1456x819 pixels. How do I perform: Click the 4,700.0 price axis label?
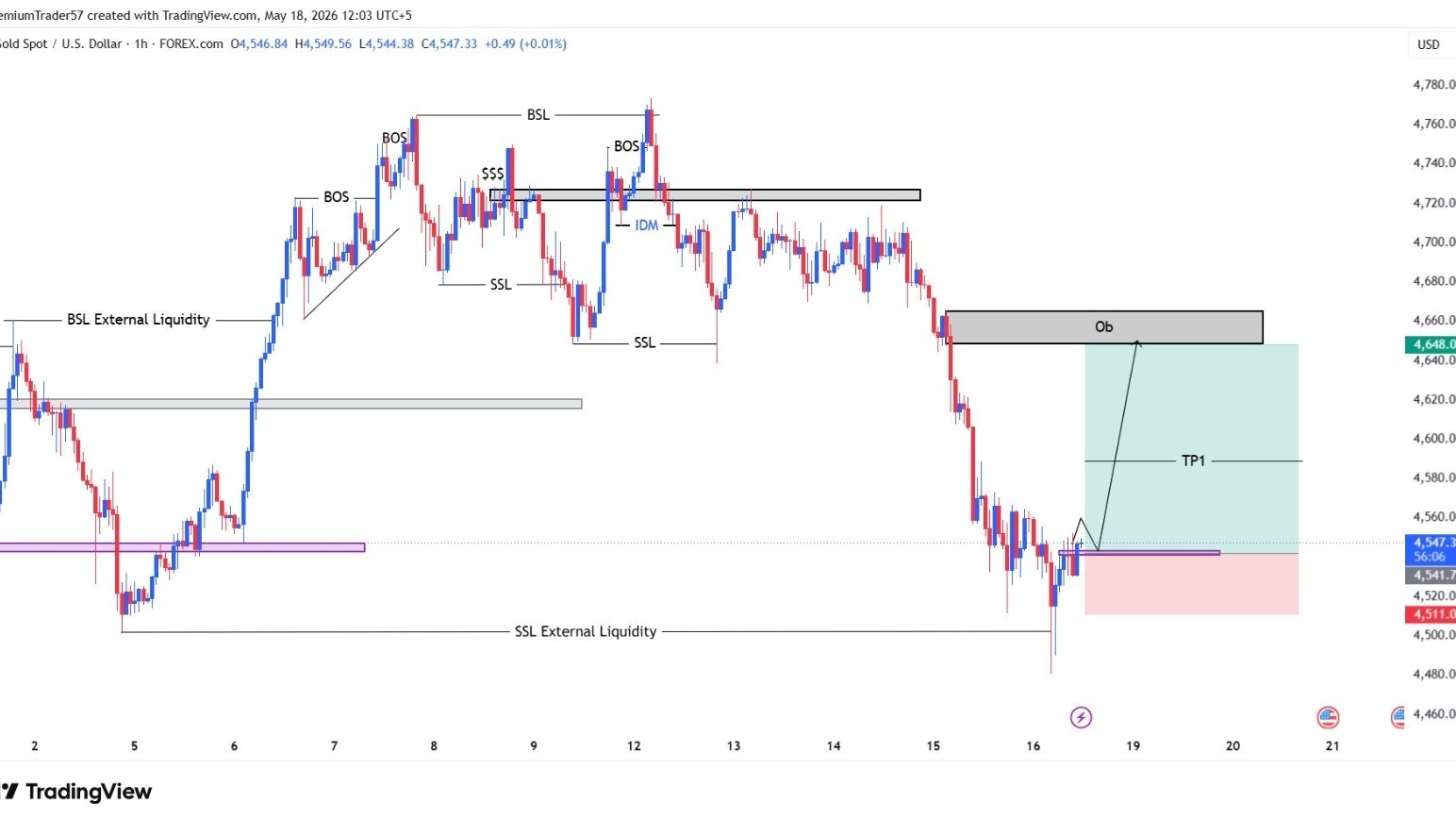pos(1433,242)
